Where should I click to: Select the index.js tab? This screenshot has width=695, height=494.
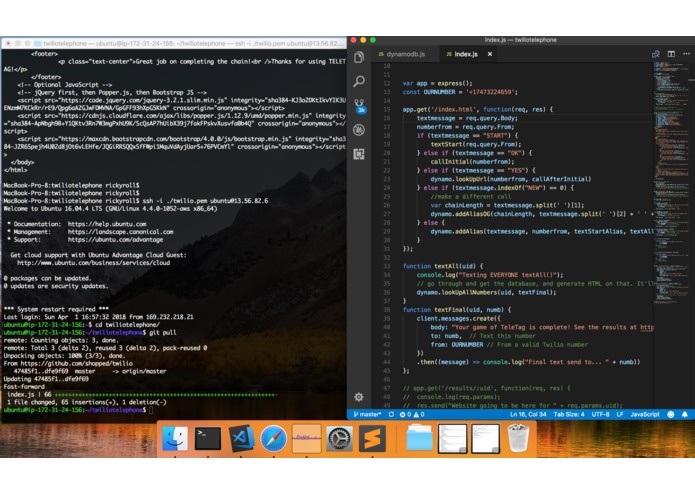[462, 54]
